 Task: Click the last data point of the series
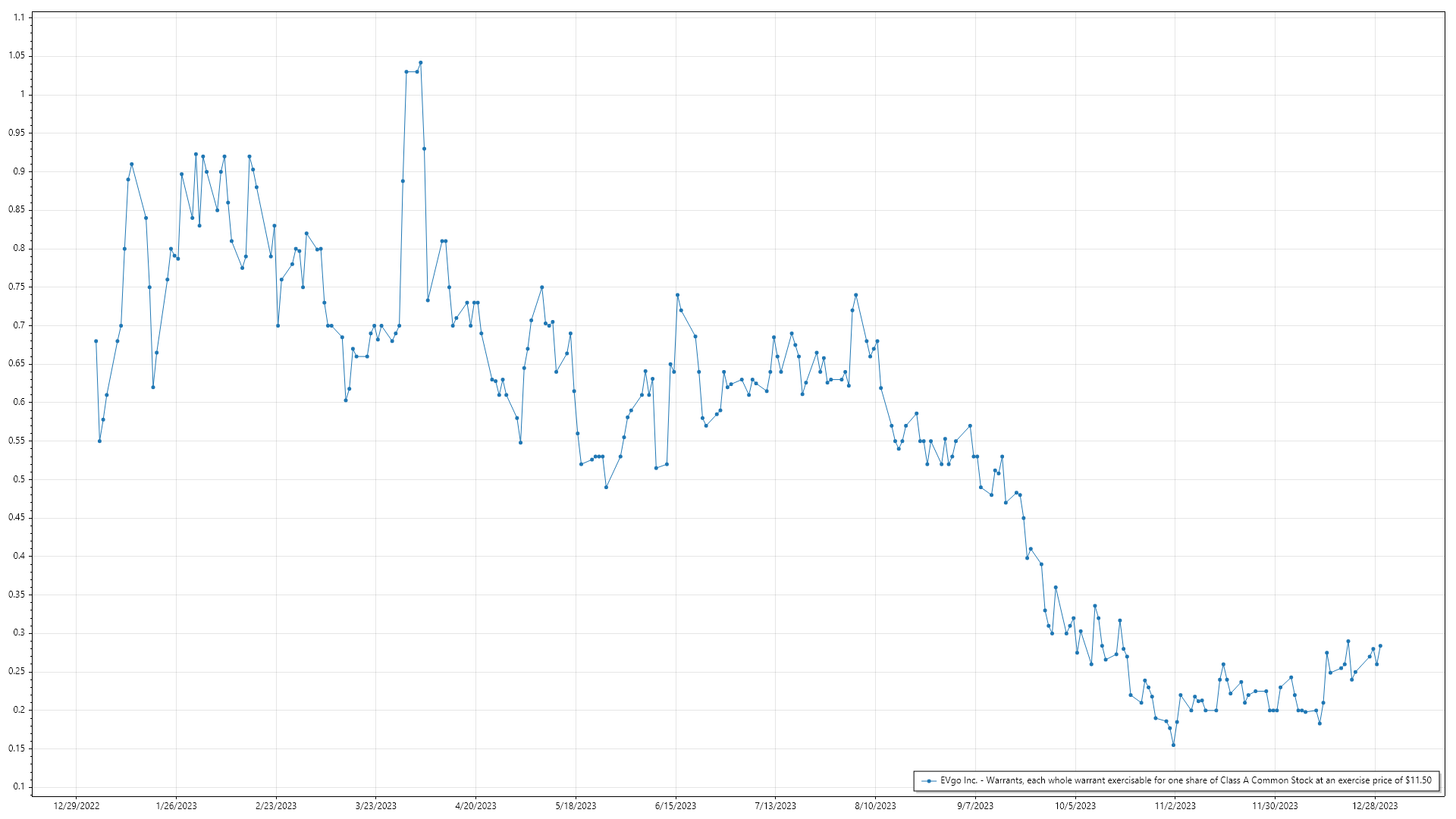click(1380, 646)
